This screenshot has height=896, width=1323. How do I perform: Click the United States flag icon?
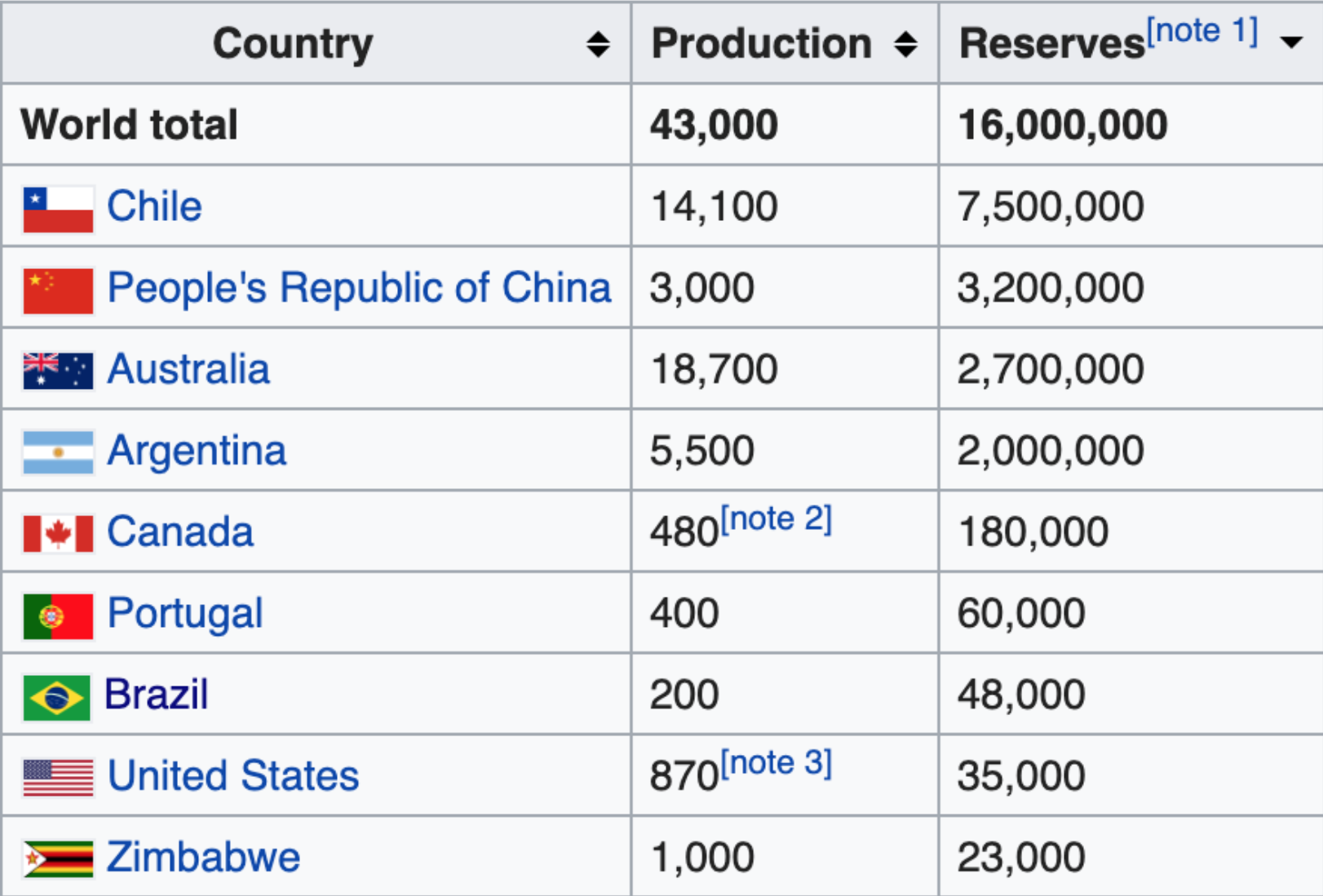(x=58, y=778)
